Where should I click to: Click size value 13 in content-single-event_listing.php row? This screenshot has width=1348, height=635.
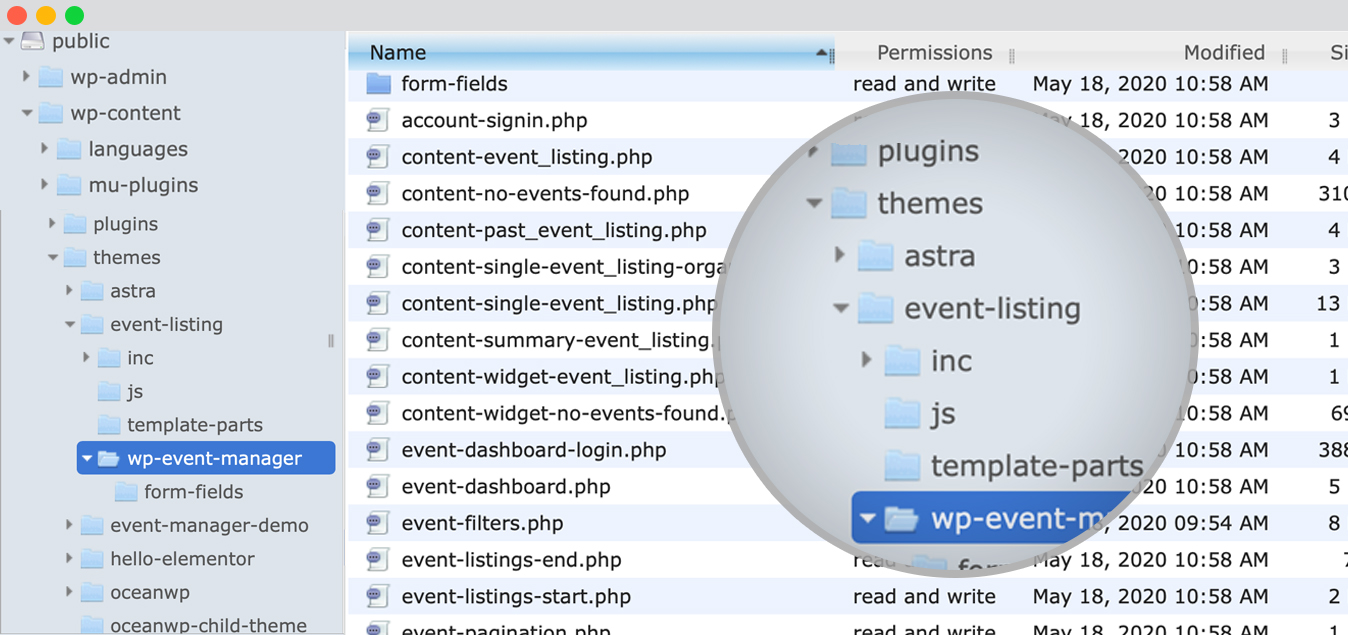tap(1328, 304)
